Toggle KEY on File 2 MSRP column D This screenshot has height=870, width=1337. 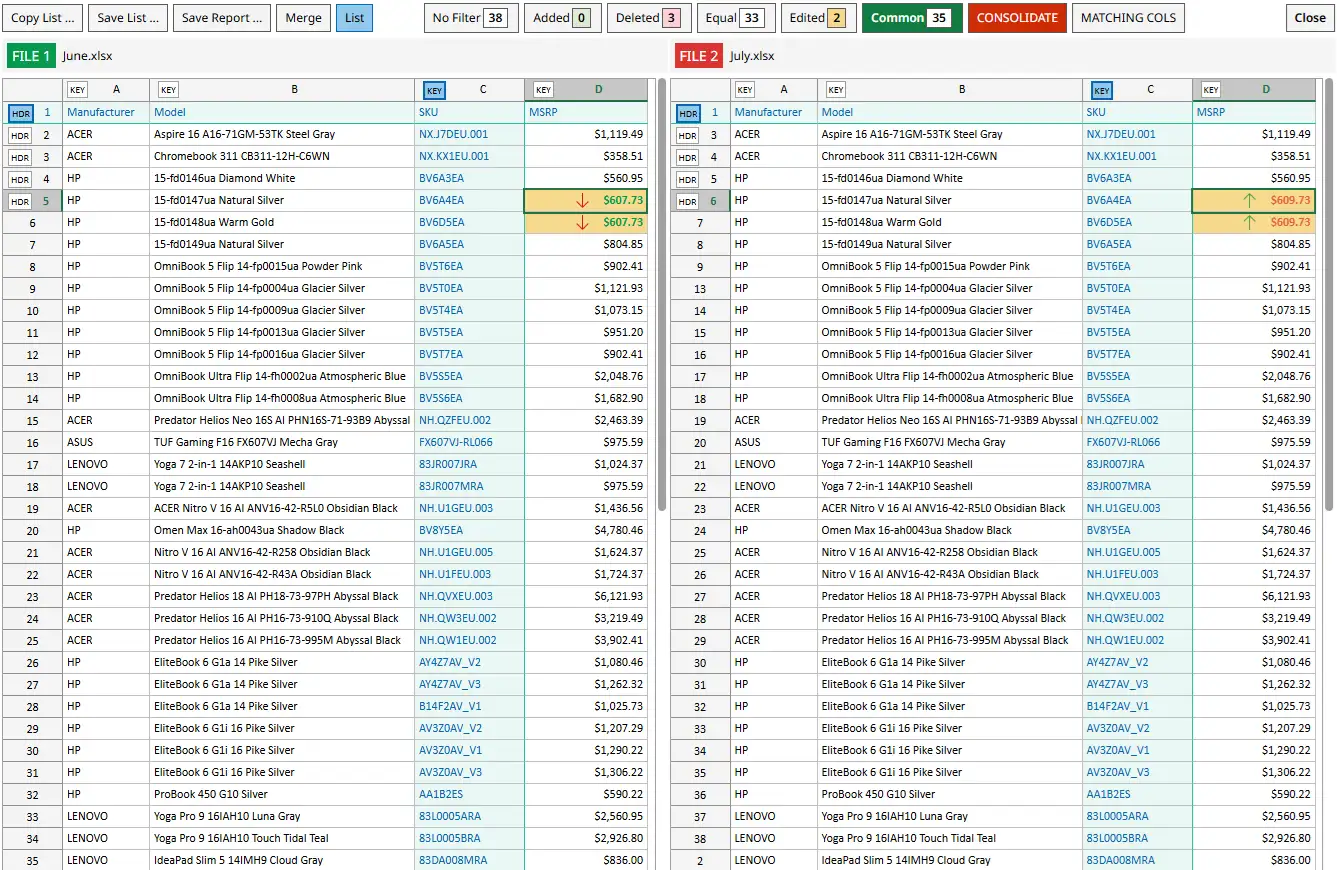tap(1211, 90)
